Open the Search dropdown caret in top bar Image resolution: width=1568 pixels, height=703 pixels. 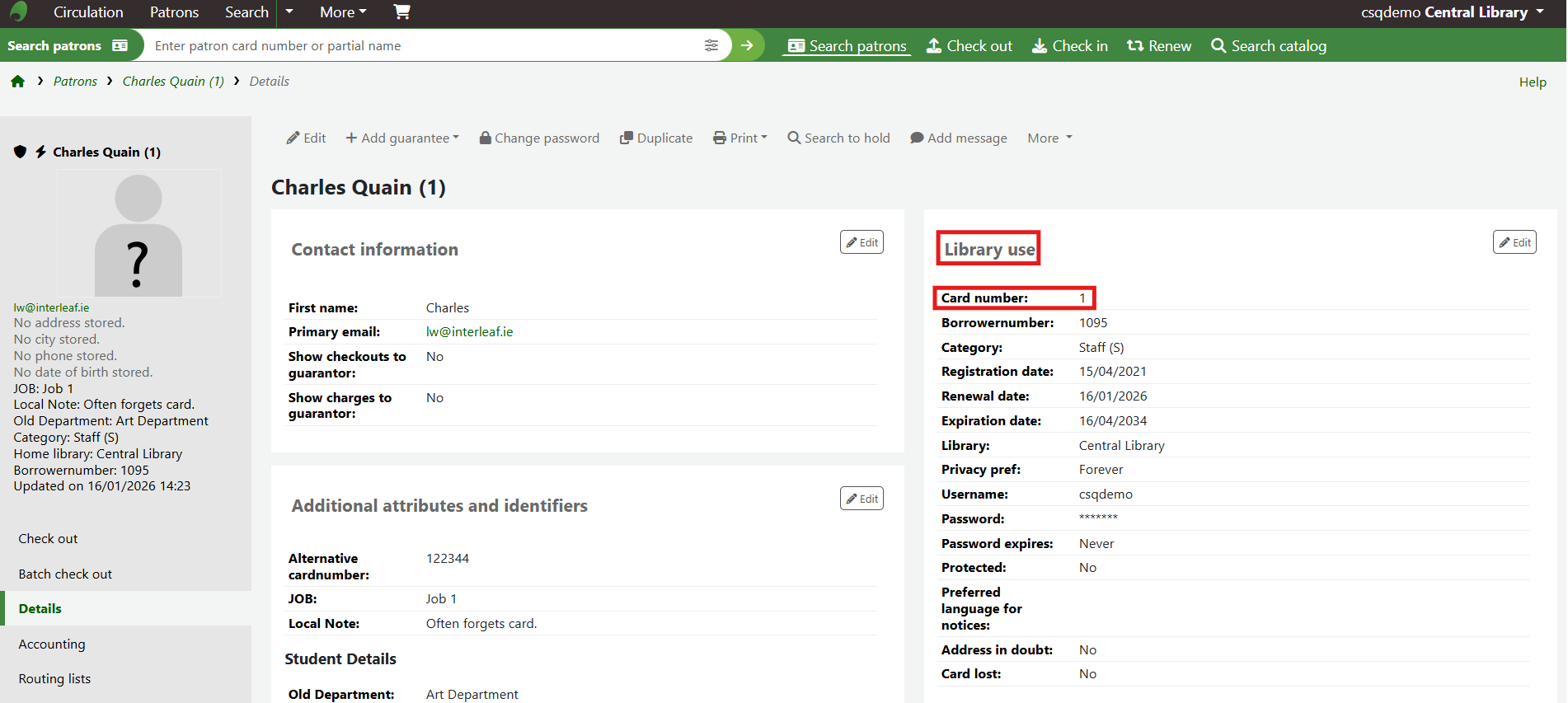tap(289, 12)
